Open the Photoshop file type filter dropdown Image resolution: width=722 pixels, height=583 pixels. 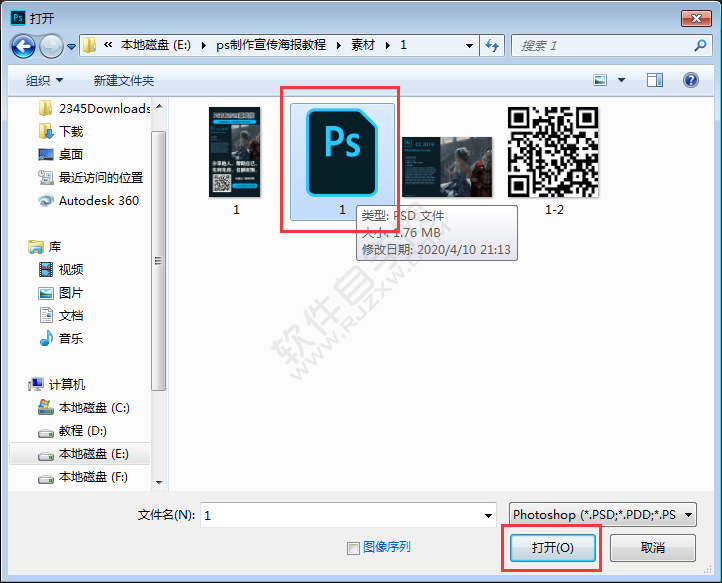point(603,514)
